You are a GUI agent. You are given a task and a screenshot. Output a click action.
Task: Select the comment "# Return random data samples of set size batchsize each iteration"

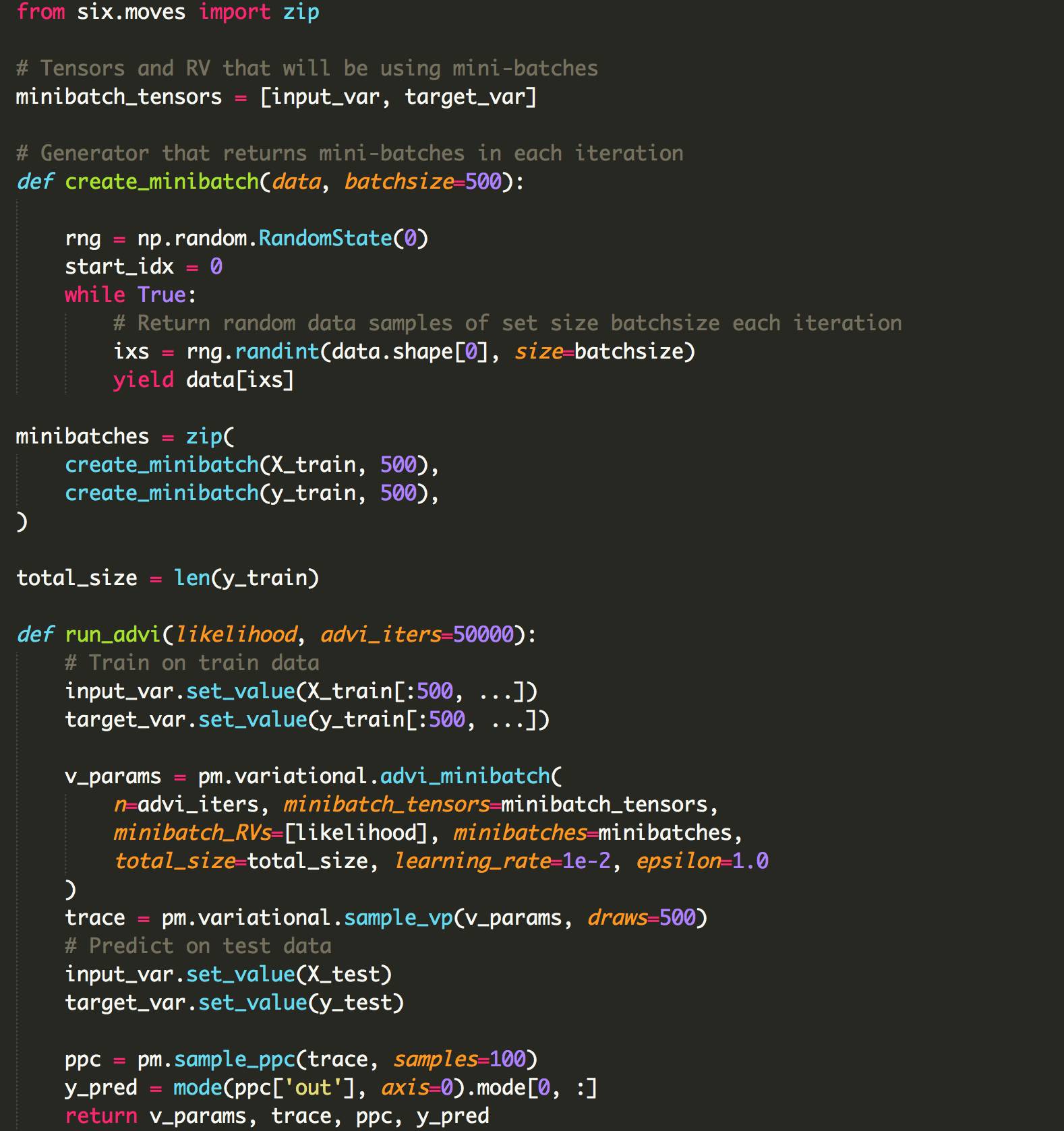(507, 324)
